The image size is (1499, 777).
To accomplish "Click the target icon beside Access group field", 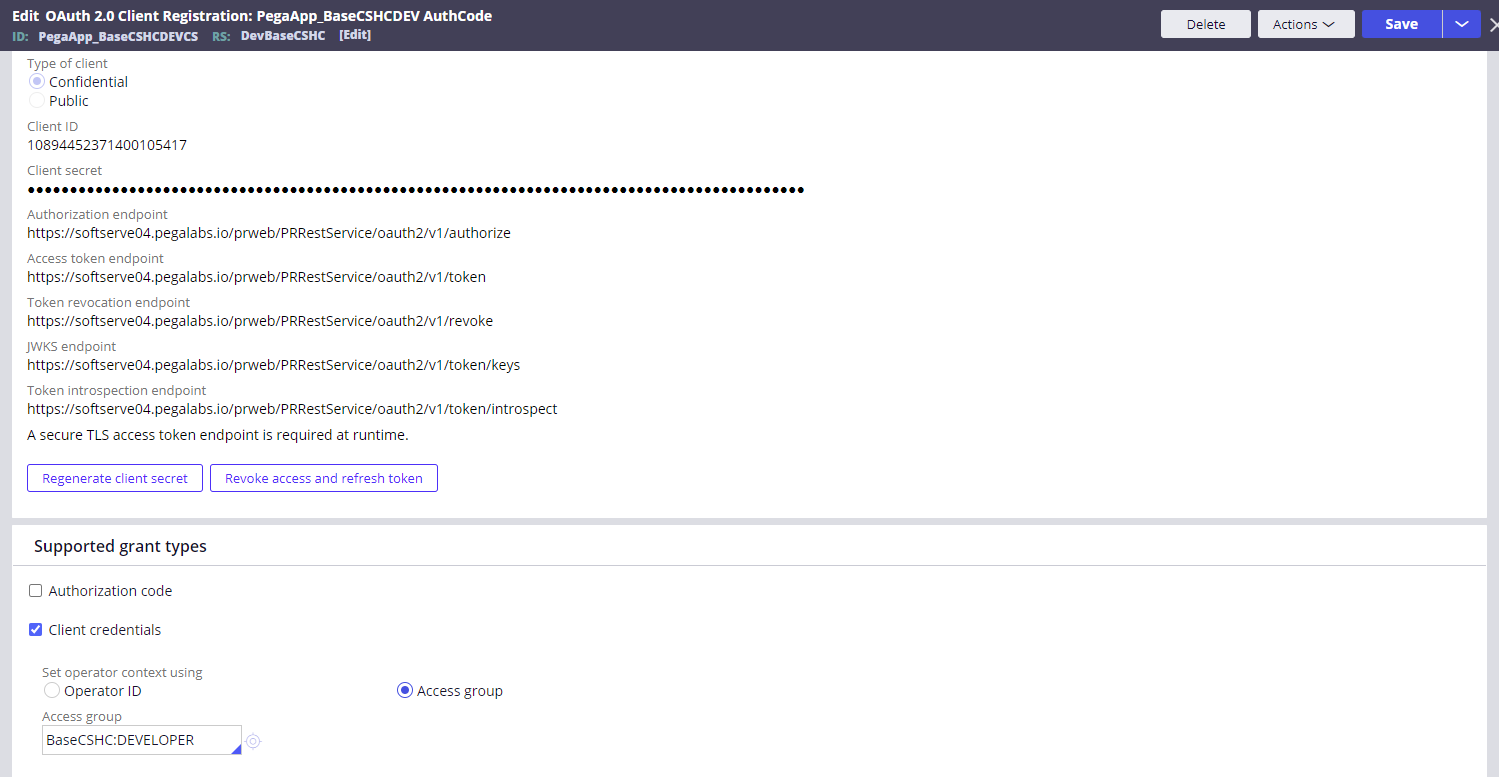I will pyautogui.click(x=253, y=741).
